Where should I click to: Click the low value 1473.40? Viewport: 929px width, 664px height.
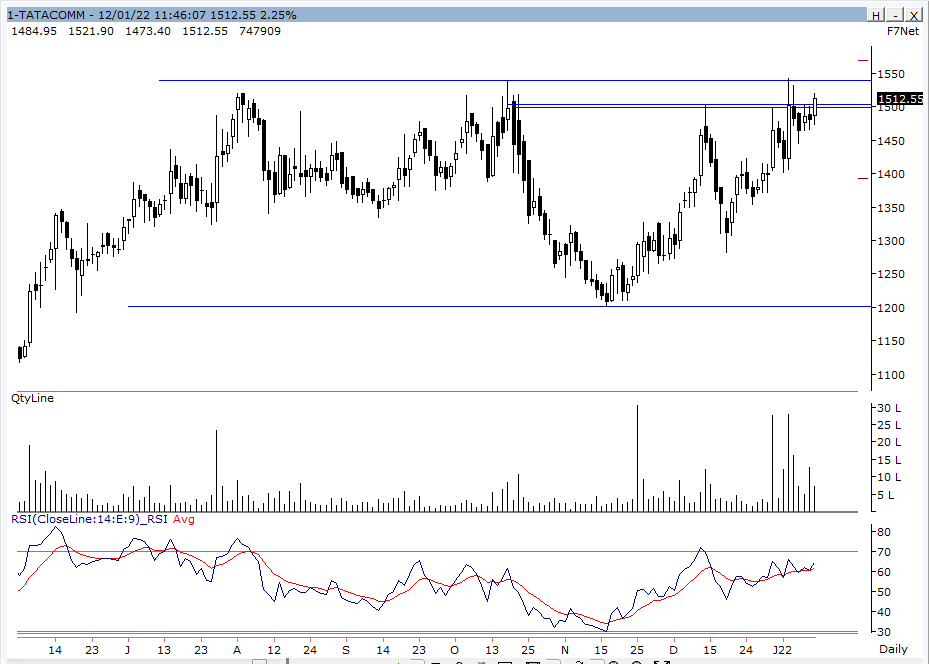(x=148, y=31)
